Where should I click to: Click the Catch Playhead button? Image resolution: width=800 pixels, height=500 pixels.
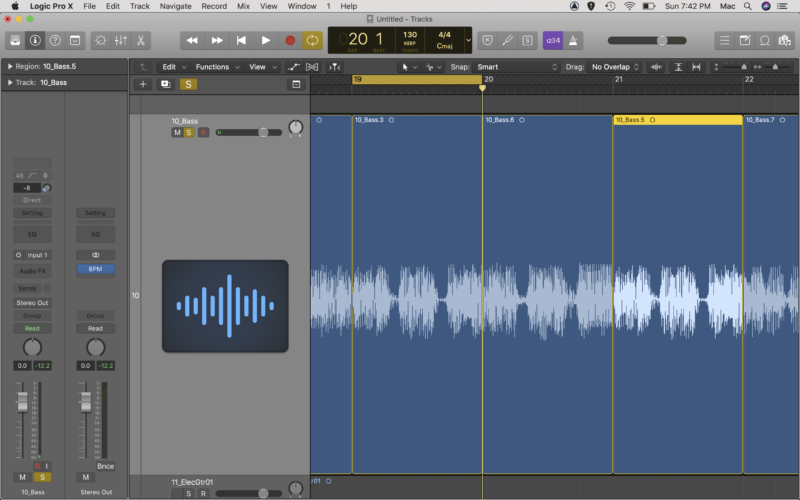point(335,67)
